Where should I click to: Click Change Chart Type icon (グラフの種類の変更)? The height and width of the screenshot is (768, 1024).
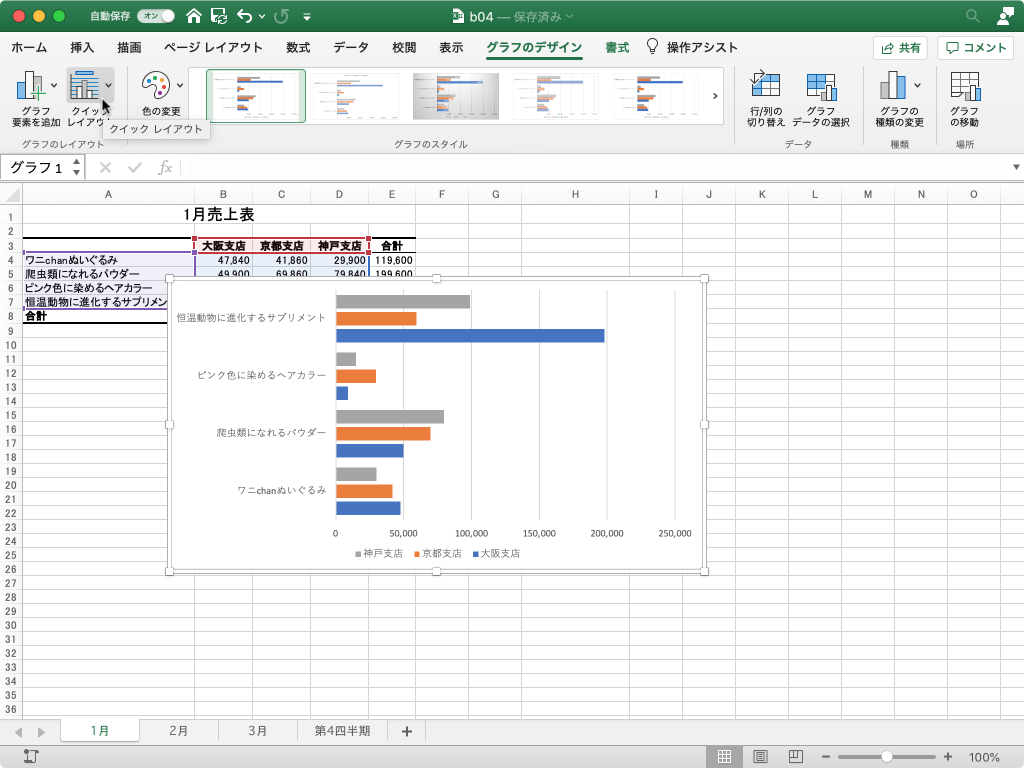tap(893, 86)
